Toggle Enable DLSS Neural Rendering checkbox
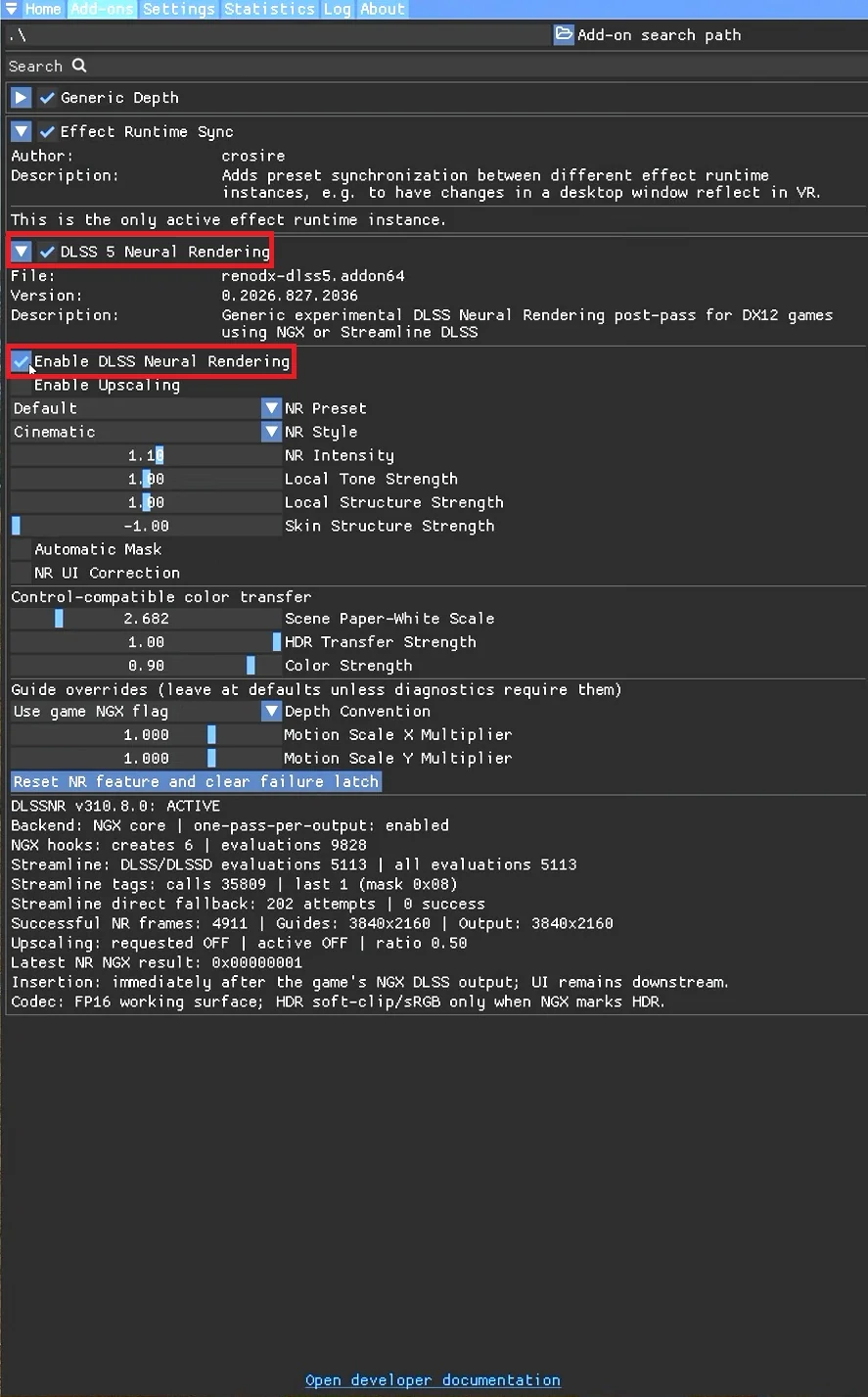 pos(22,361)
